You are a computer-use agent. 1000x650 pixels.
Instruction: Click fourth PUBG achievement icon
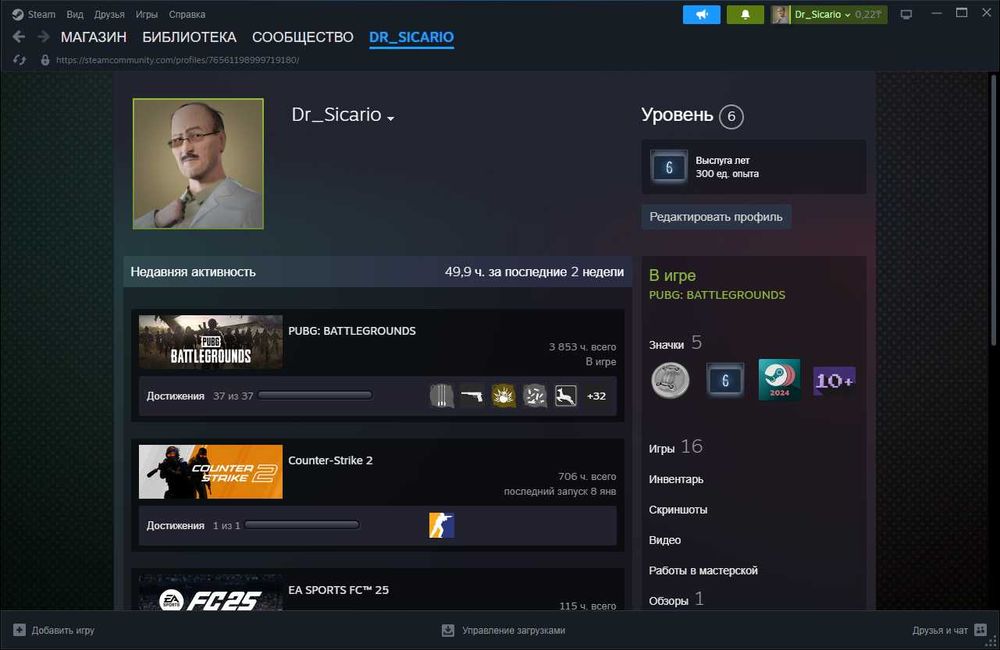coord(534,395)
